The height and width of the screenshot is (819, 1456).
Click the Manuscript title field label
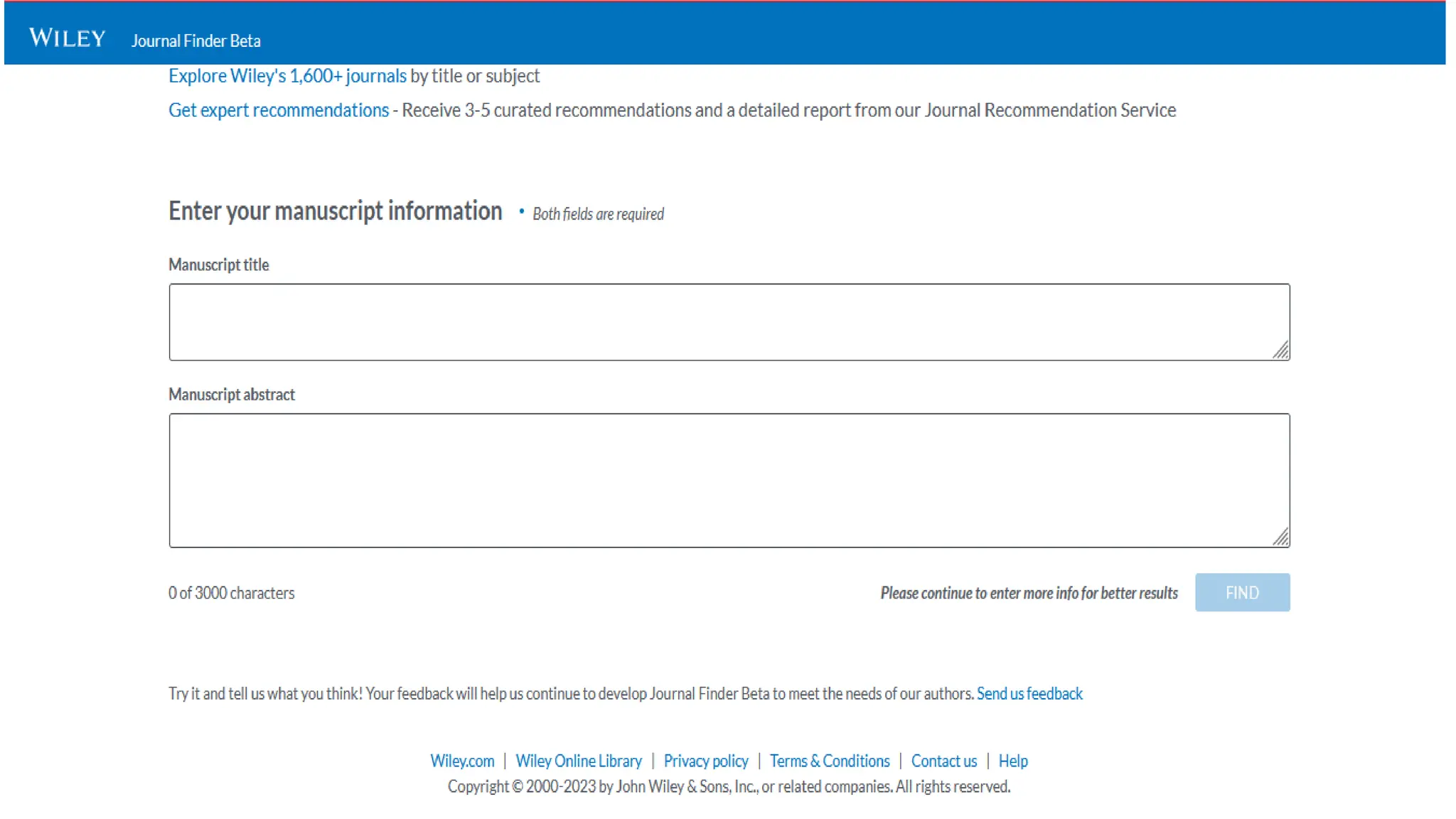pyautogui.click(x=218, y=265)
